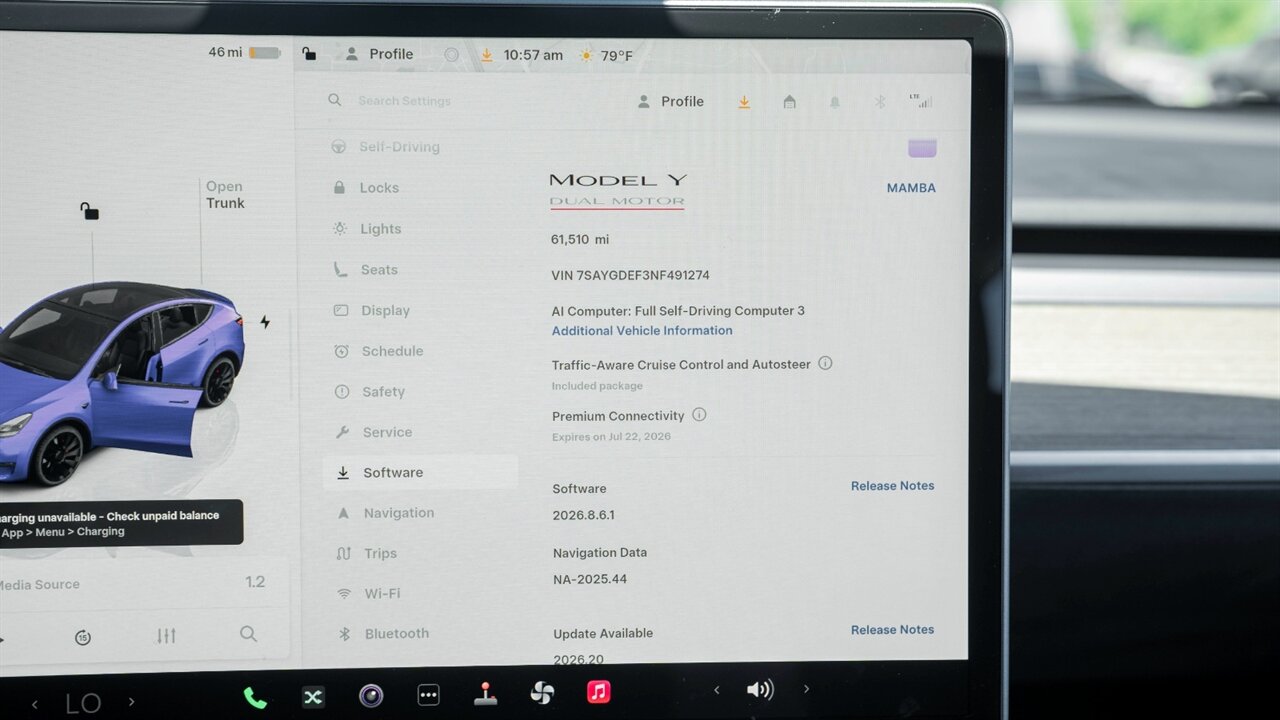1280x720 pixels.
Task: Tap the purple vehicle color swatch
Action: [922, 149]
